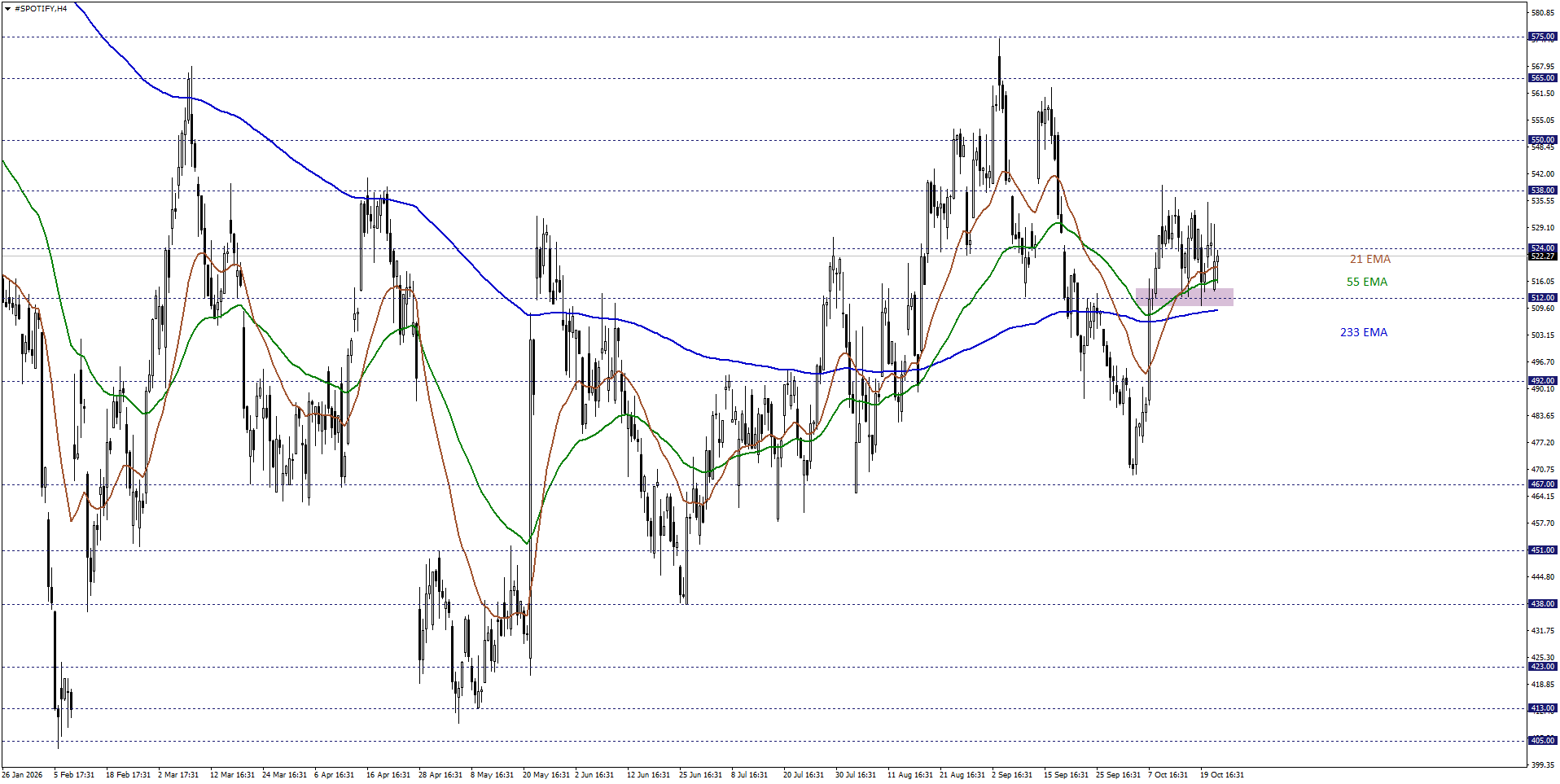Click the 26 Jan 2026 date label
The height and width of the screenshot is (784, 1560).
[x=22, y=775]
